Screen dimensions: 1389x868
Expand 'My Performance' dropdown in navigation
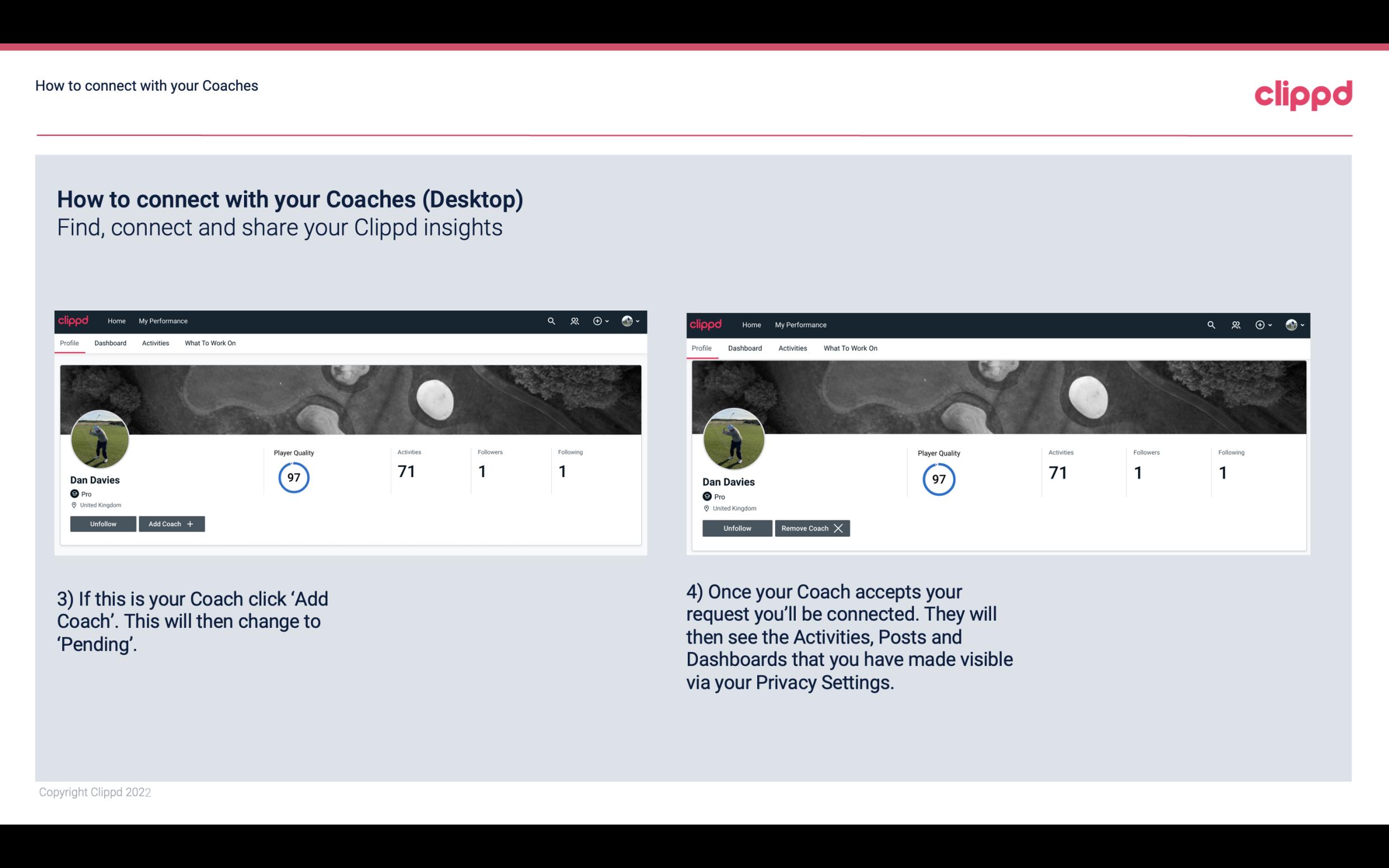(x=162, y=320)
